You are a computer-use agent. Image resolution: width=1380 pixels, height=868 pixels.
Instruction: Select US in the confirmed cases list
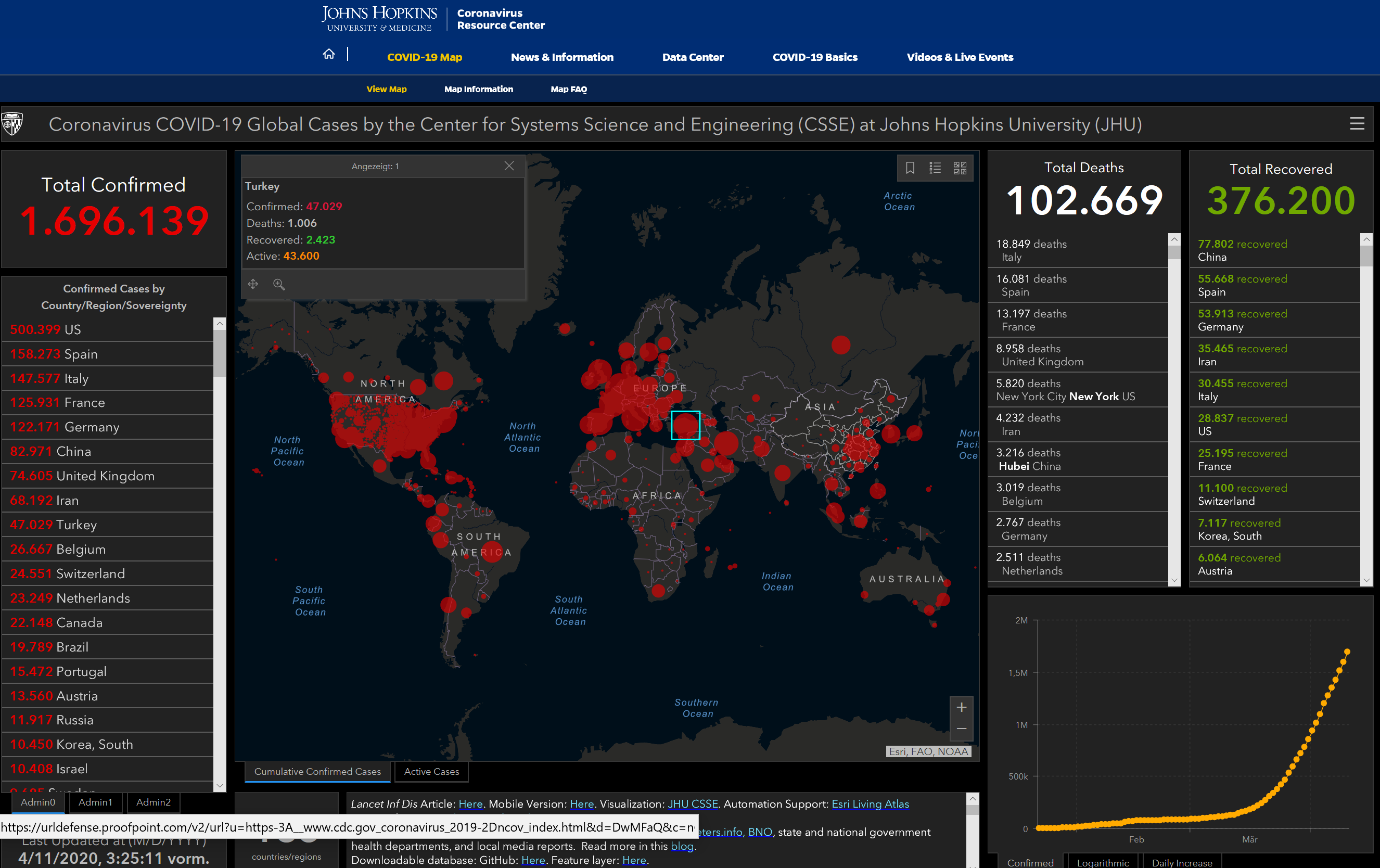[108, 329]
